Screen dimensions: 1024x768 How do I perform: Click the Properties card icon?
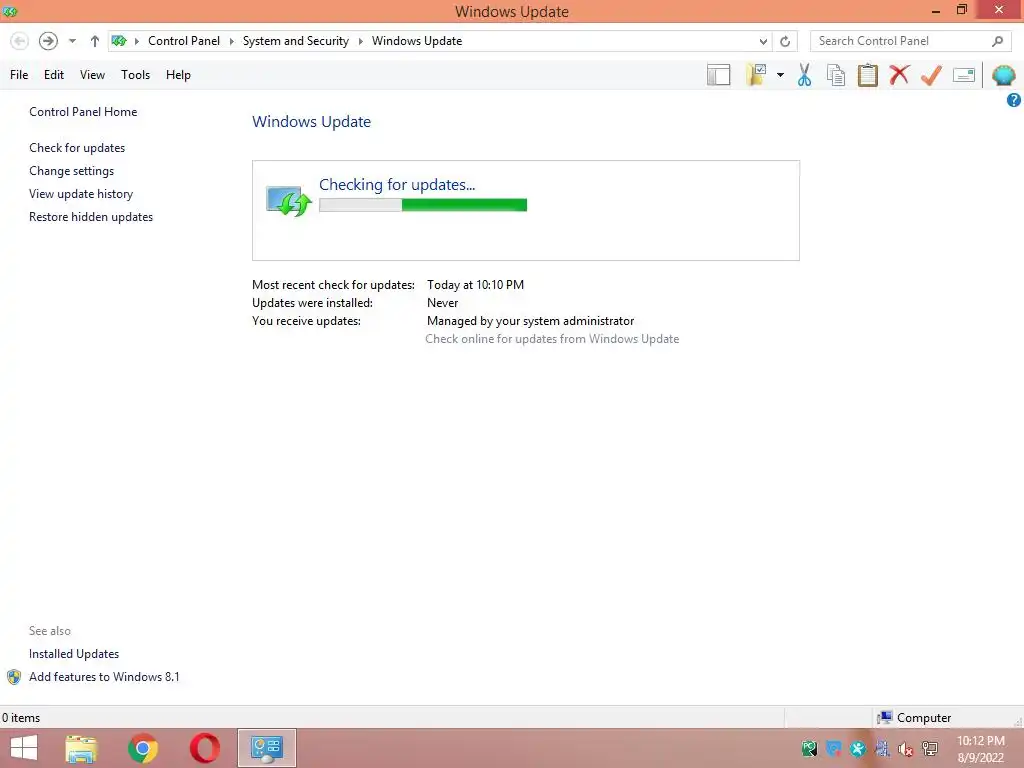[x=964, y=75]
